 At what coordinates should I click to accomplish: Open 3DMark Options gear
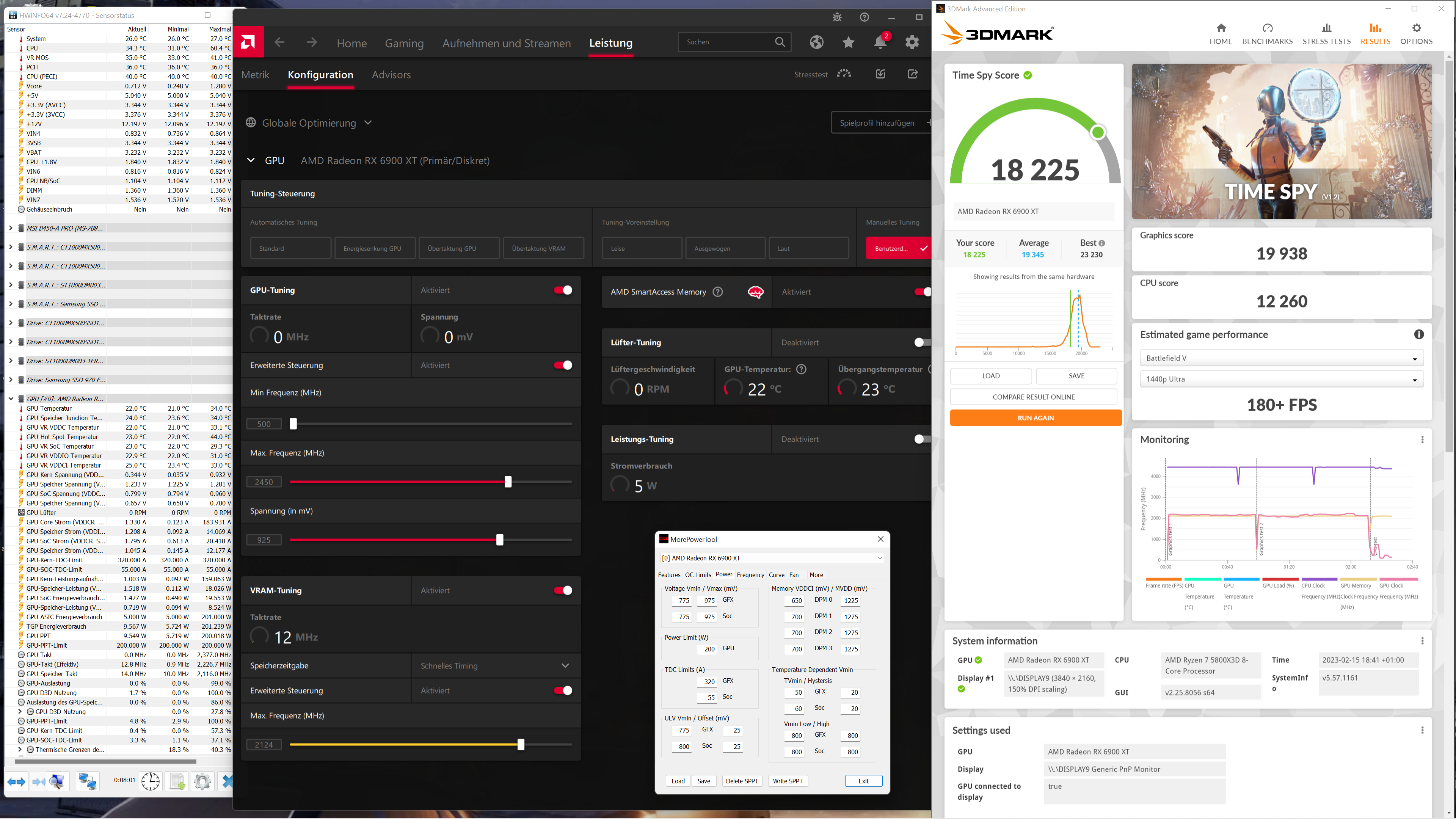(1416, 34)
